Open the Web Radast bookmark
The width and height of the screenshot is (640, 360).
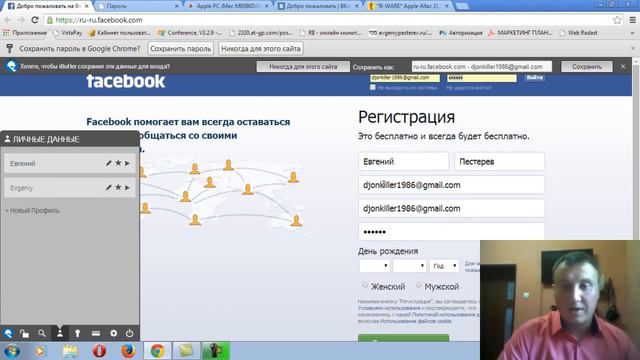coord(578,33)
